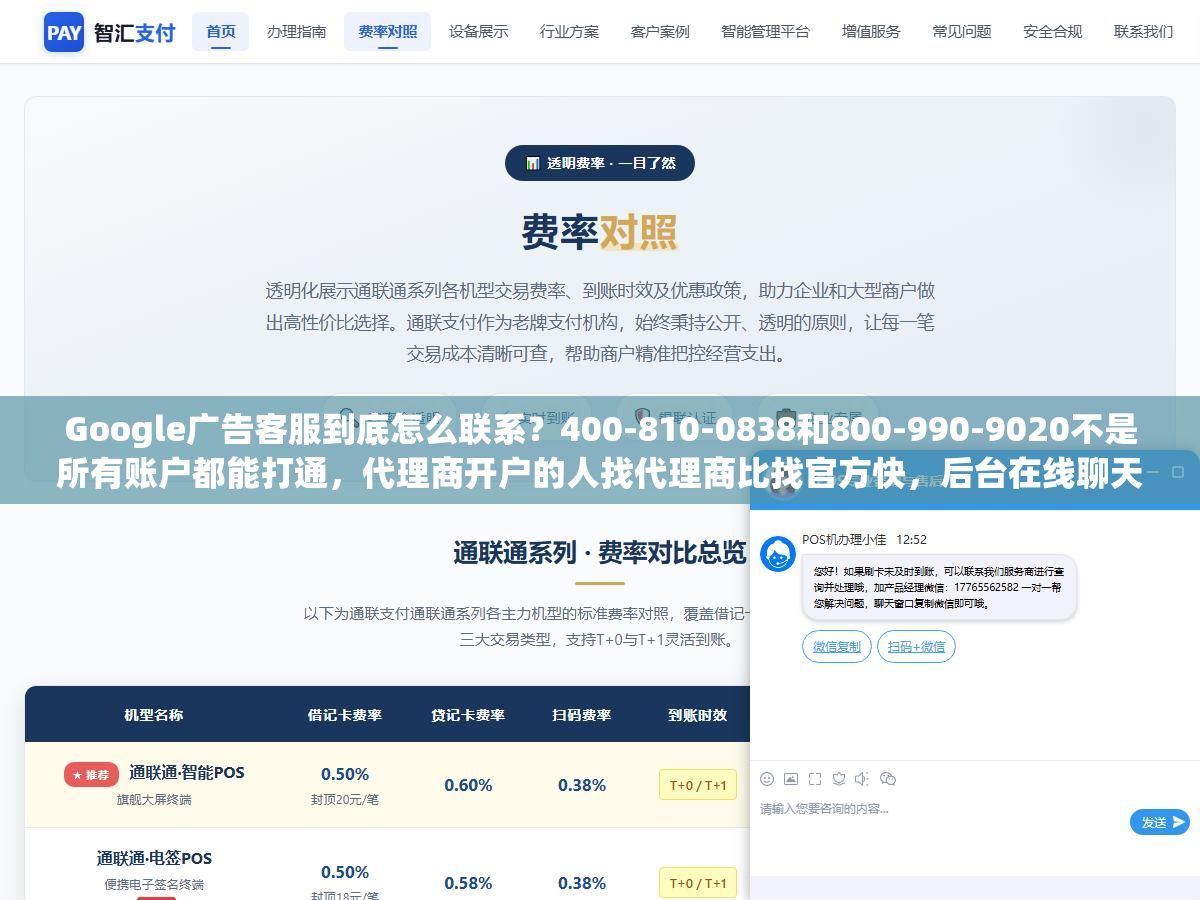The width and height of the screenshot is (1200, 900).
Task: Click the WeChat icon in chat toolbar
Action: pos(888,778)
